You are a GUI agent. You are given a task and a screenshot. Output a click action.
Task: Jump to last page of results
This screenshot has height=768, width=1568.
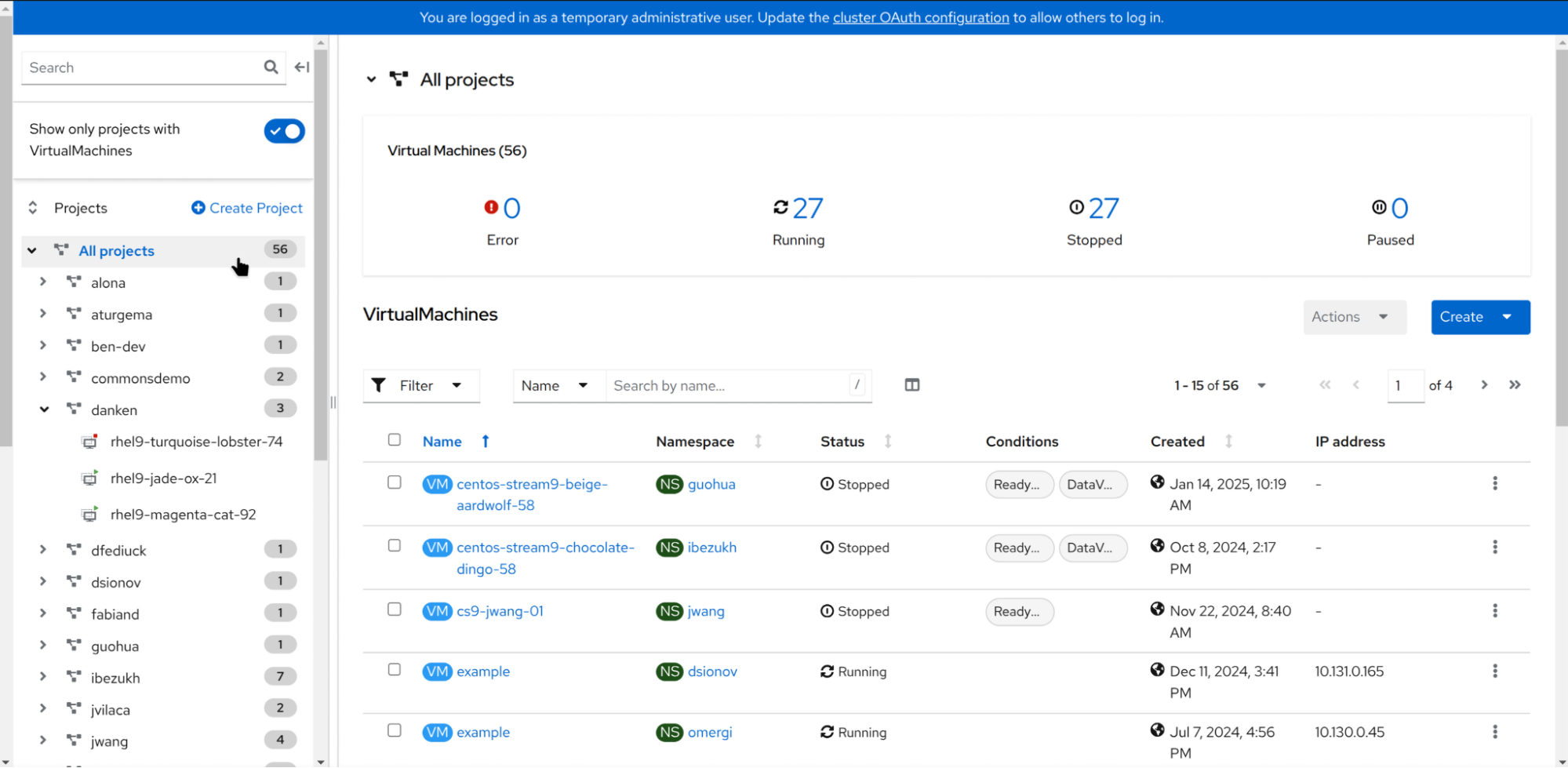coord(1515,385)
